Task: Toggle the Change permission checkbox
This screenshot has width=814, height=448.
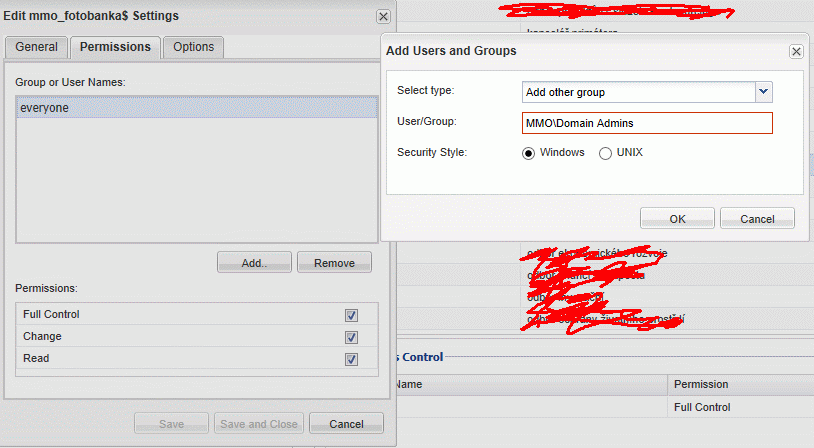Action: [x=351, y=337]
